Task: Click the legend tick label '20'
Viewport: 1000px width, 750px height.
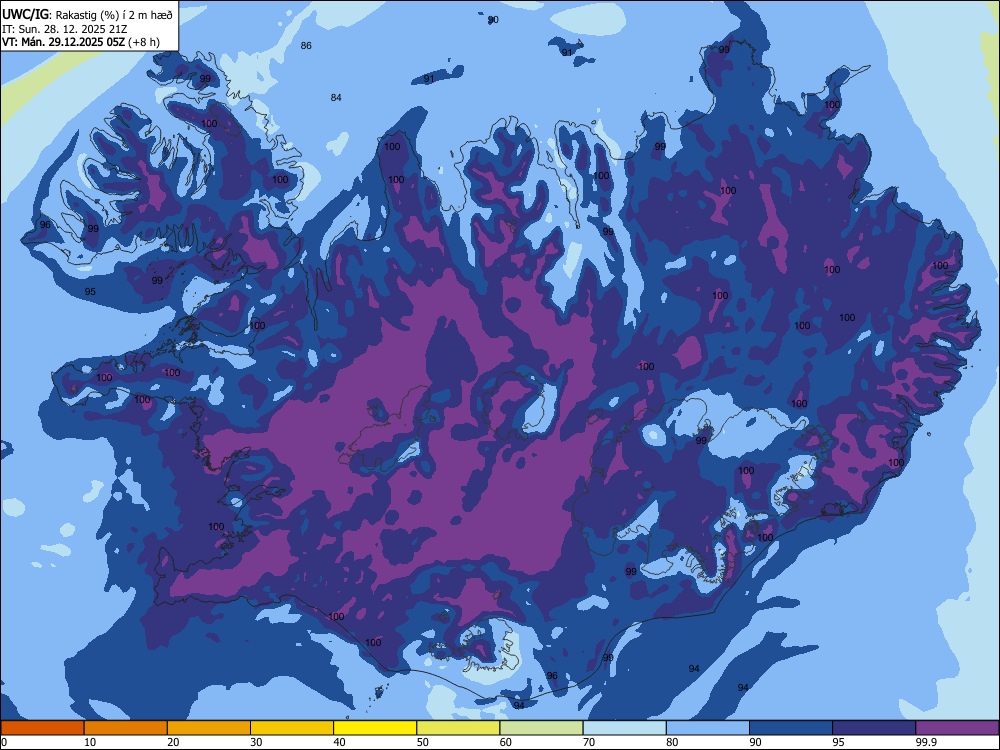Action: [x=173, y=742]
